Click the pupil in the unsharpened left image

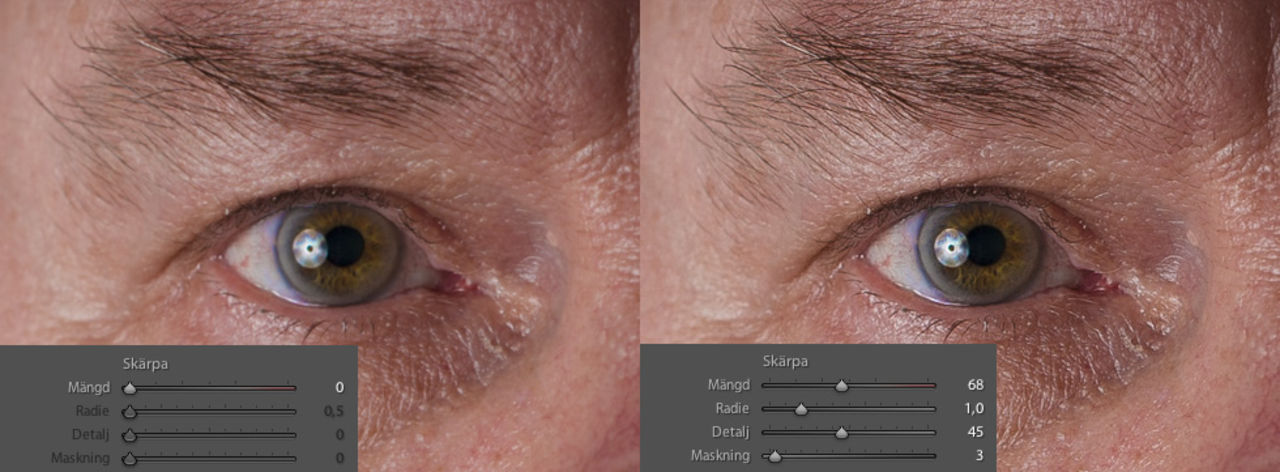click(345, 246)
